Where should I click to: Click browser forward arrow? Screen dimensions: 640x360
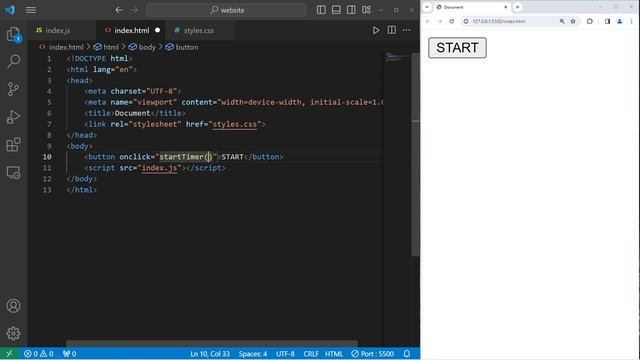440,21
